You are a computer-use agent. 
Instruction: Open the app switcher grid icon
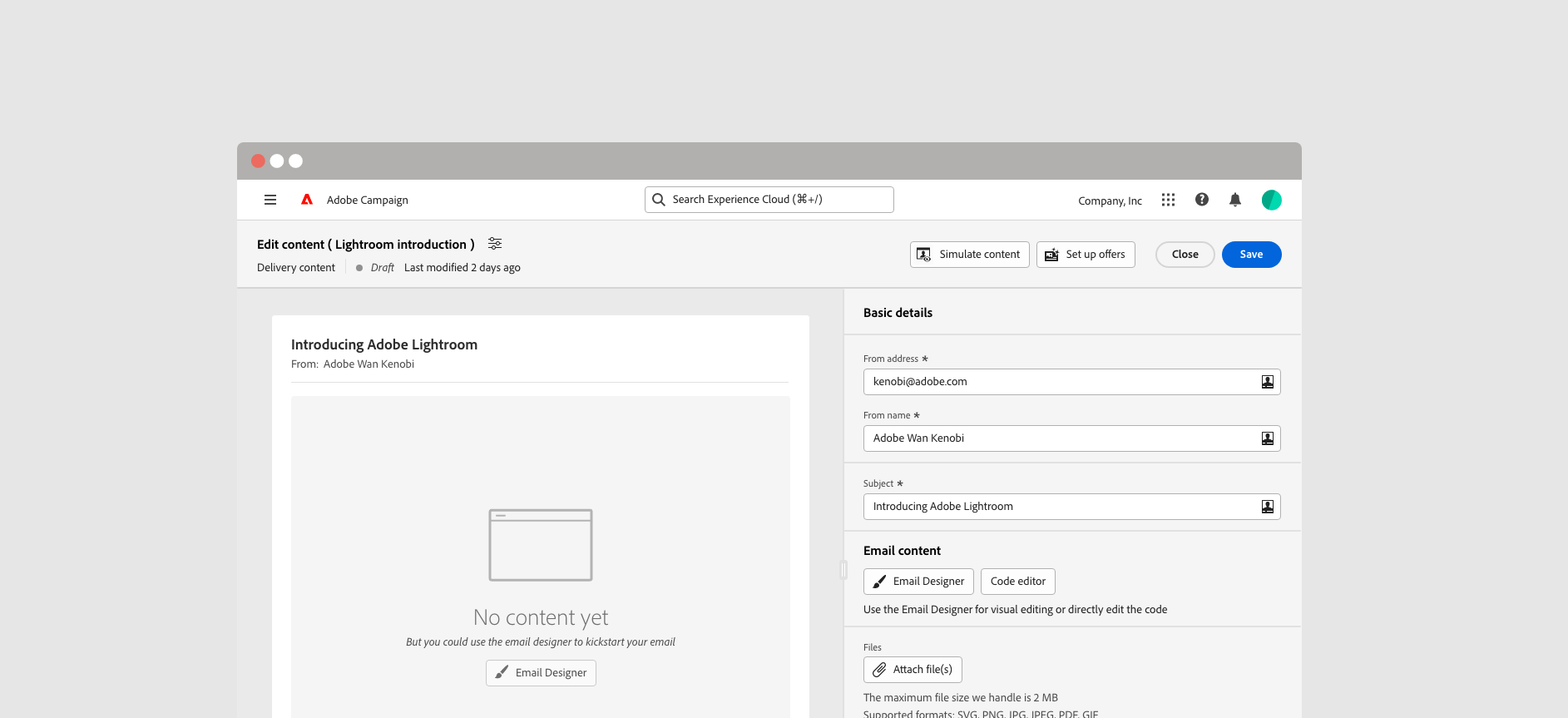click(x=1168, y=200)
